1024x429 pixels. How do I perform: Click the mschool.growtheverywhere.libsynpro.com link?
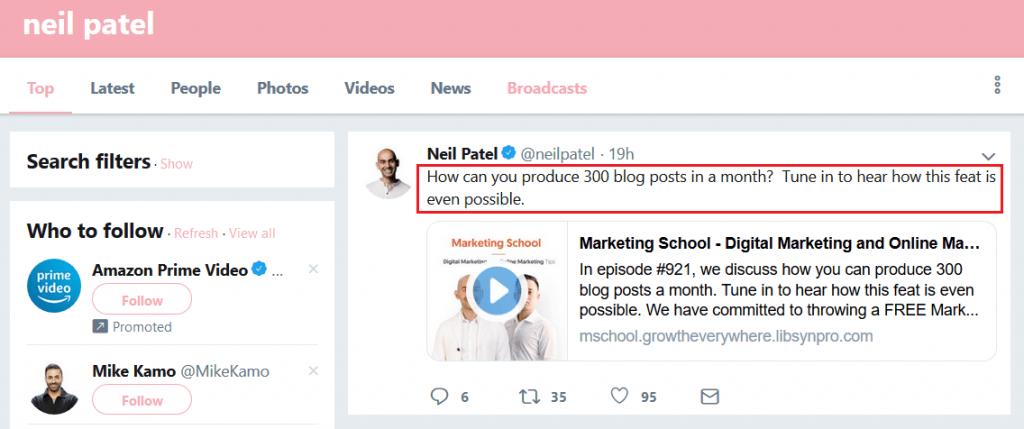click(726, 336)
